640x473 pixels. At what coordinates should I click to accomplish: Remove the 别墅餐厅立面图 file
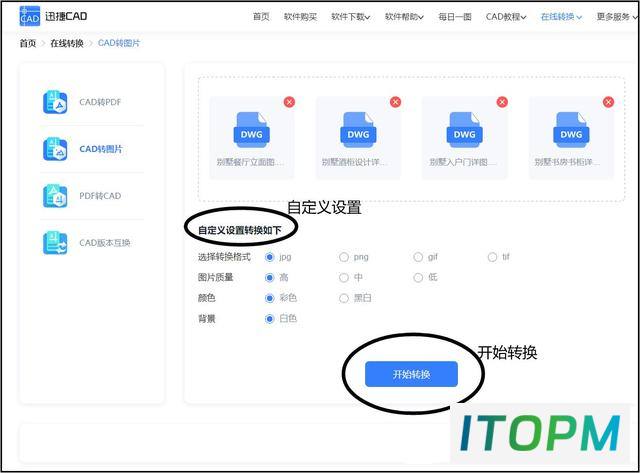pyautogui.click(x=289, y=102)
